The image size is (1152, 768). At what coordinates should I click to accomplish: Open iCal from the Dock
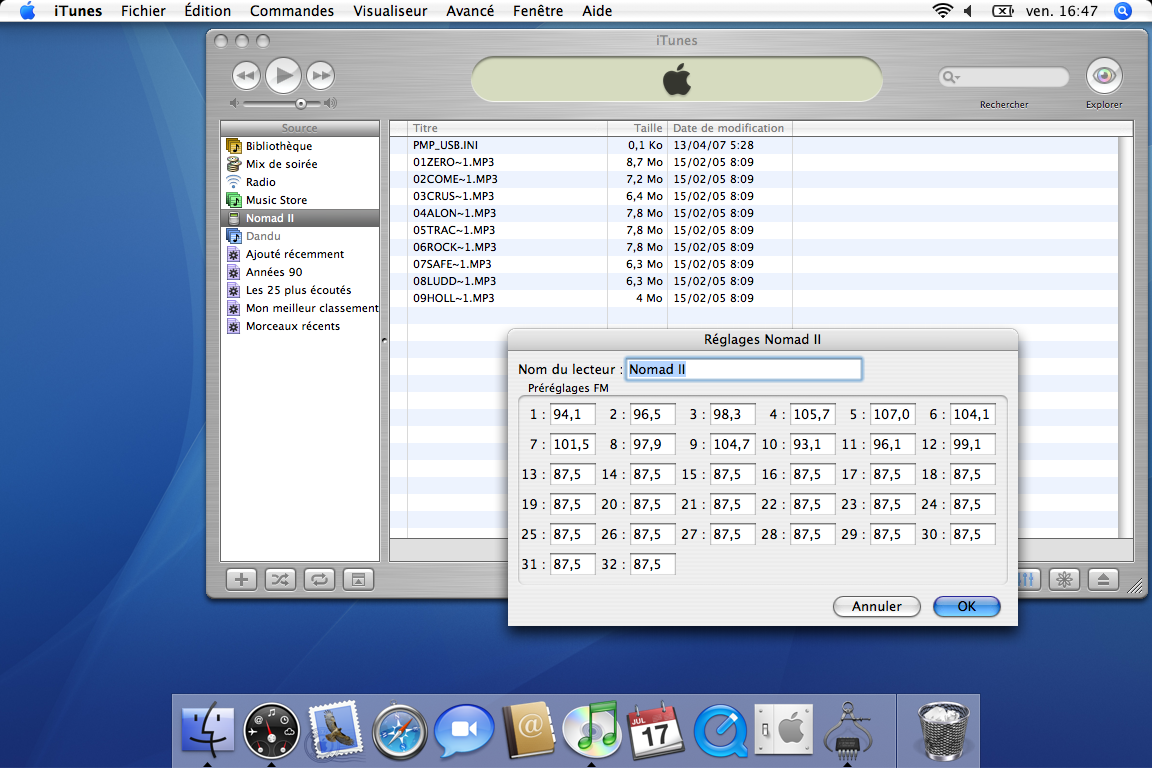tap(655, 730)
